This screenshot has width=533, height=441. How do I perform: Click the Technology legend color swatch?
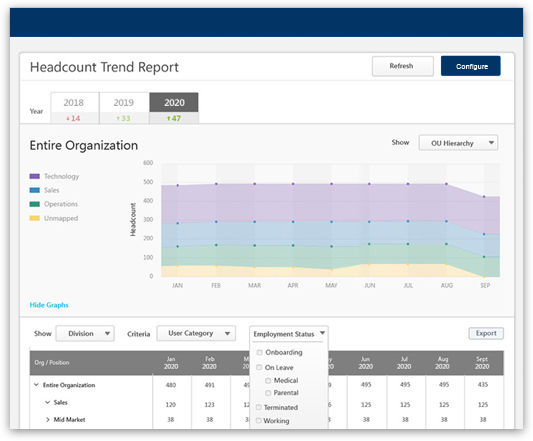tap(35, 176)
